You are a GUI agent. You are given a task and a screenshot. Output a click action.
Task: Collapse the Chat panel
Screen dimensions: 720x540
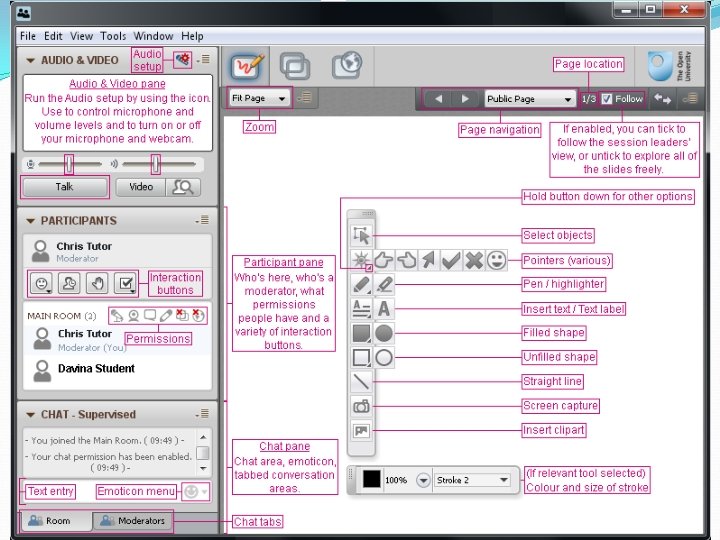(x=30, y=415)
